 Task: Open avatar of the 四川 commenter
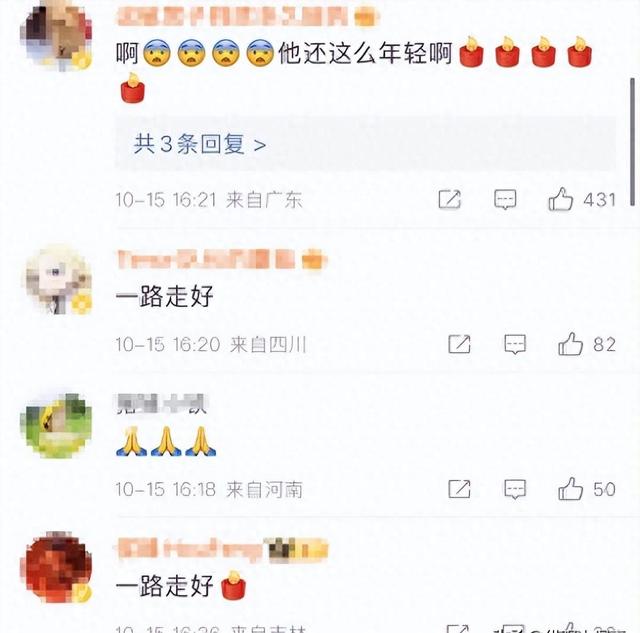pyautogui.click(x=57, y=280)
